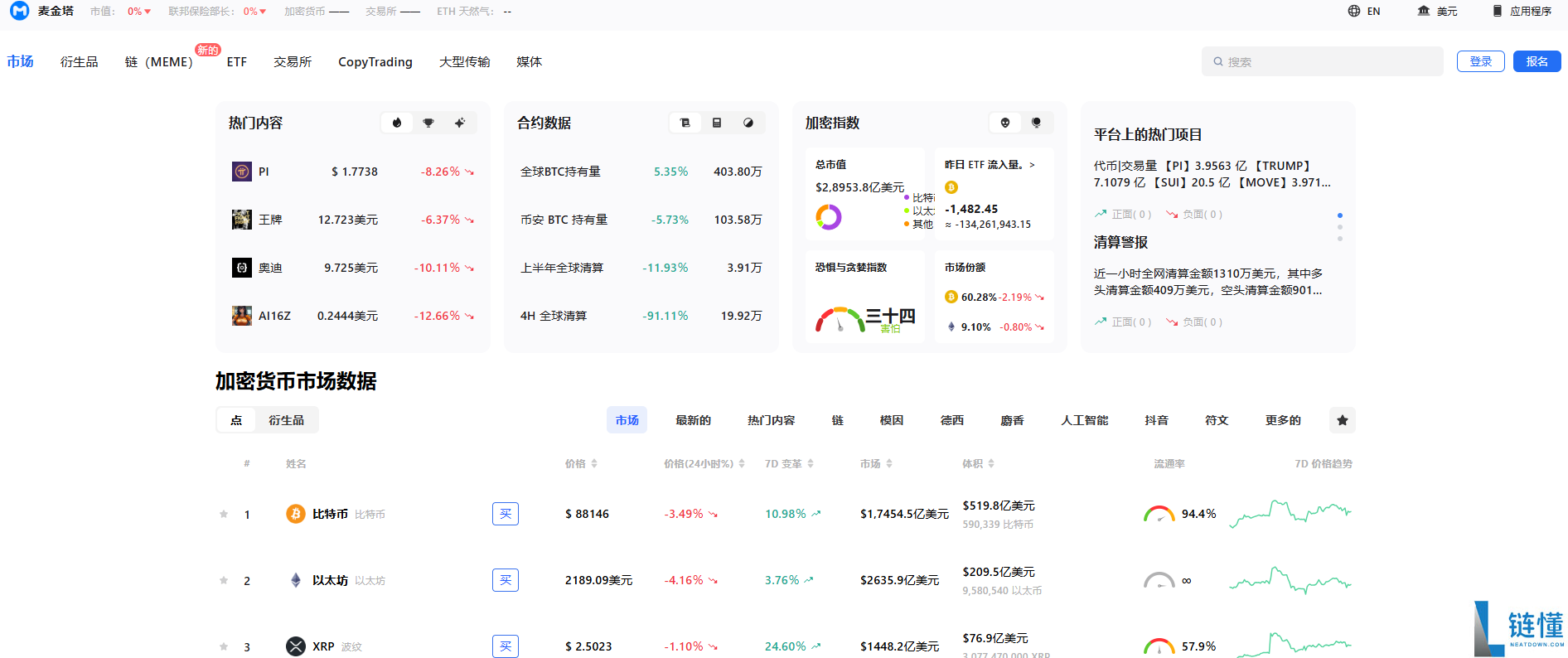Open 交易所 navigation item
The image size is (1568, 658).
tap(293, 61)
